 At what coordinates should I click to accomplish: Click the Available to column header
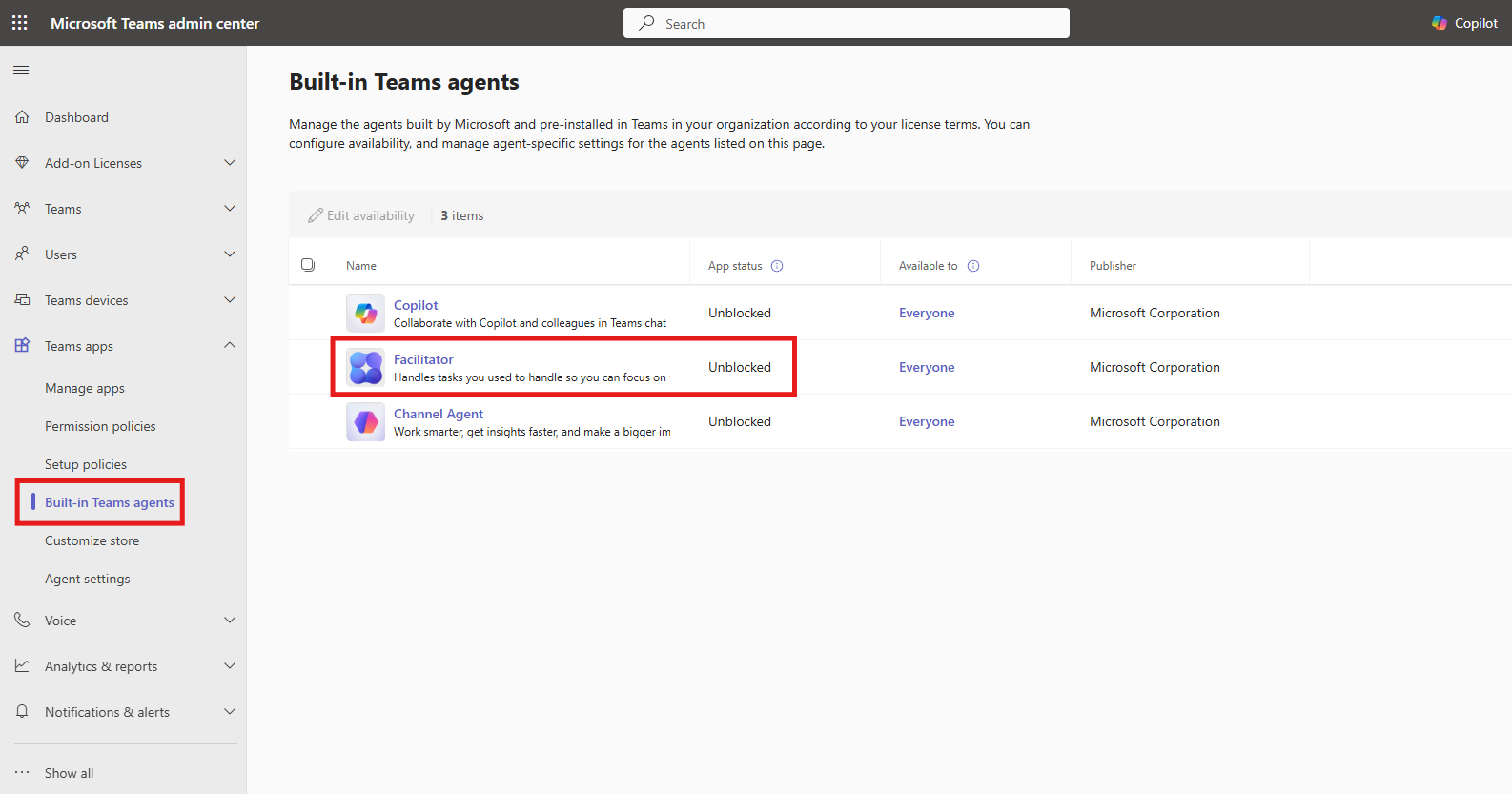point(928,266)
